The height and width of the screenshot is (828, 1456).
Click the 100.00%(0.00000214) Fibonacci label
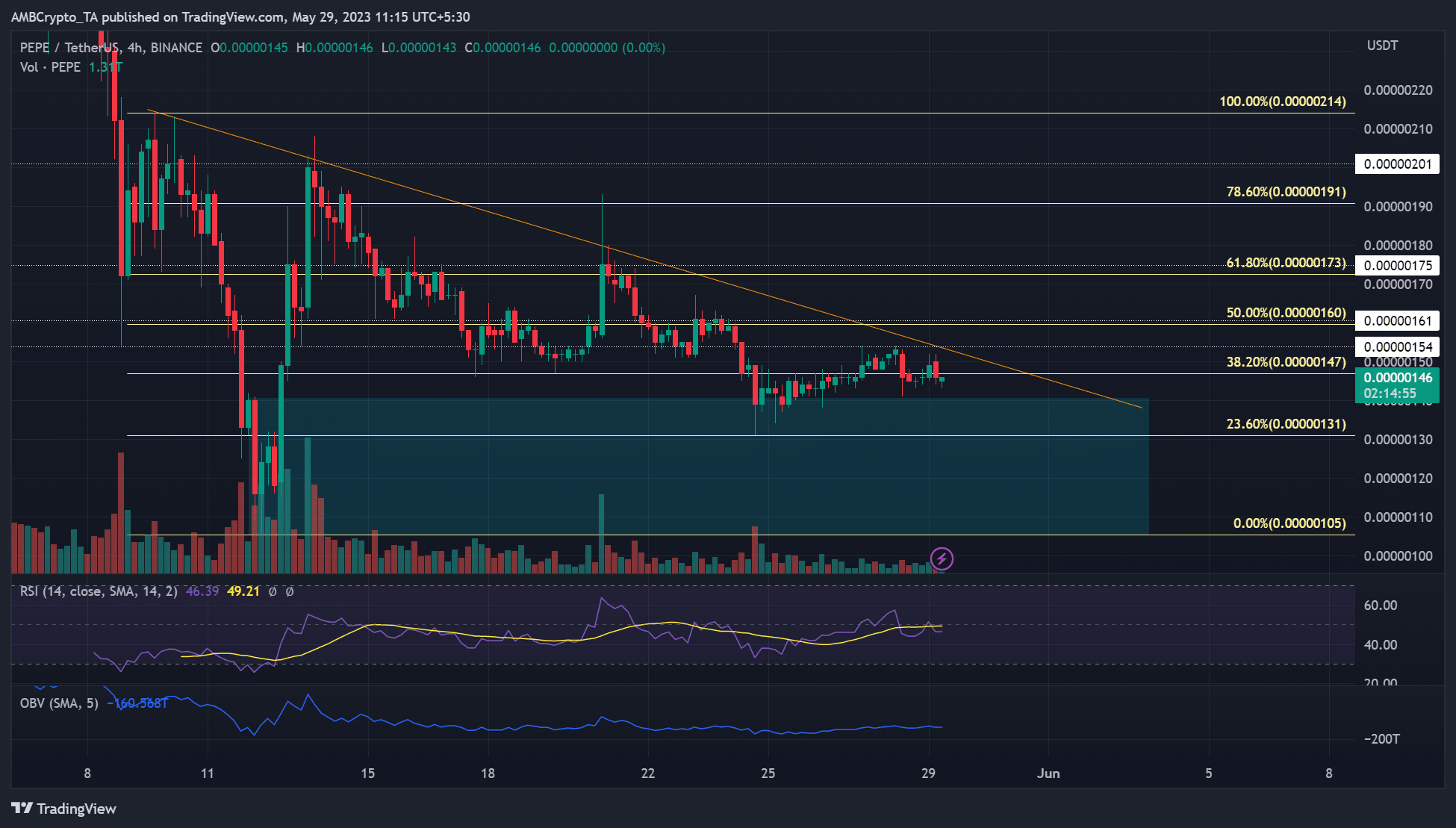(x=1283, y=101)
